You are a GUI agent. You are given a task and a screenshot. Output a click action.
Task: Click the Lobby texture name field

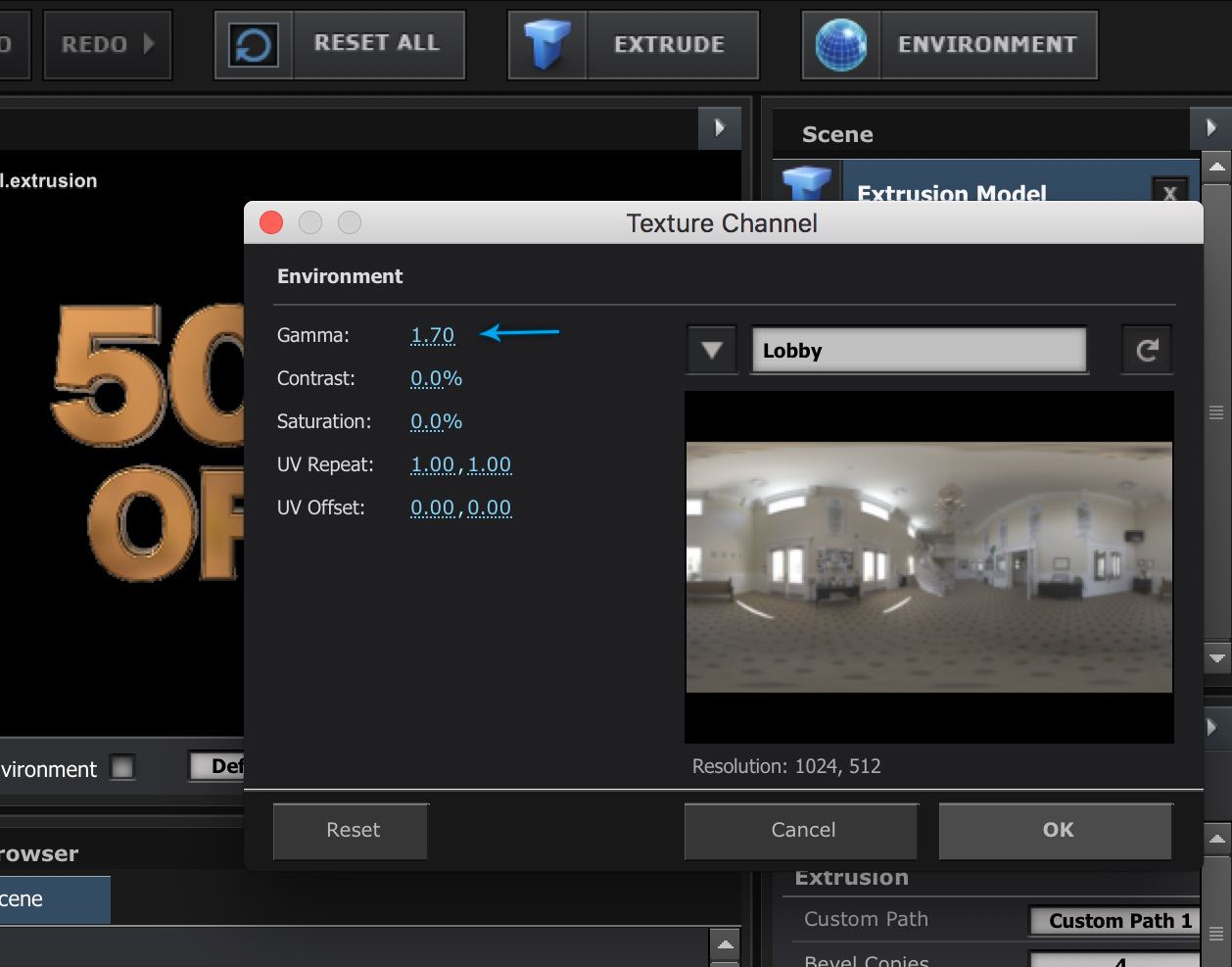[x=919, y=351]
